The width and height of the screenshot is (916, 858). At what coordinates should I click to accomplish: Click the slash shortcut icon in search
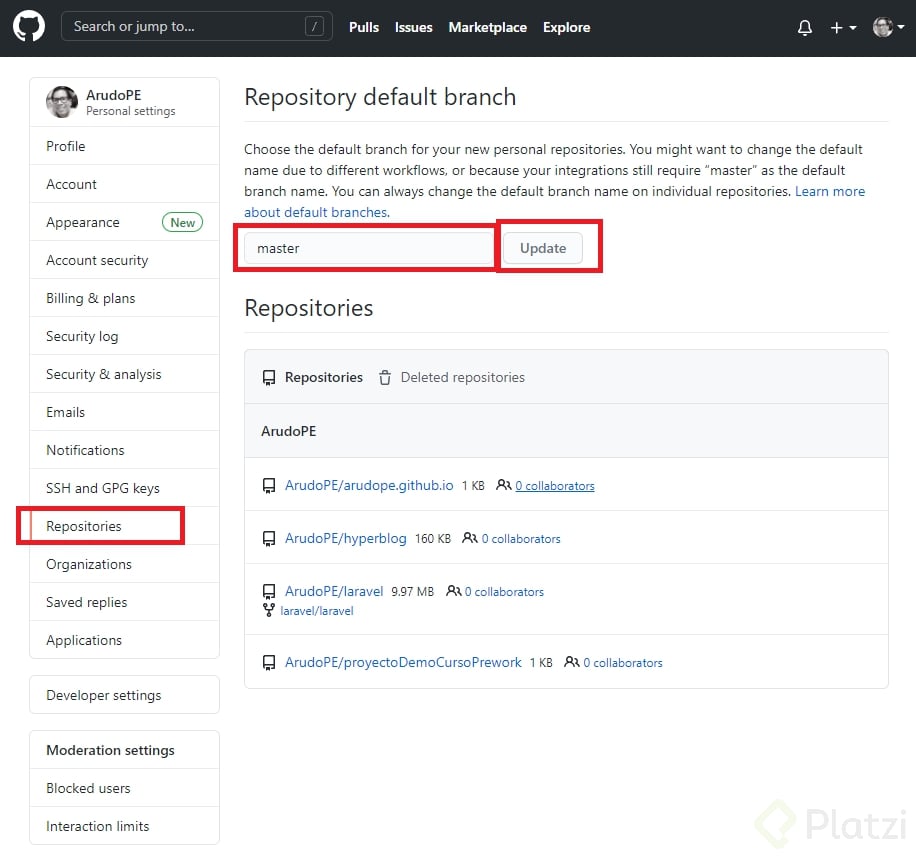(x=315, y=27)
